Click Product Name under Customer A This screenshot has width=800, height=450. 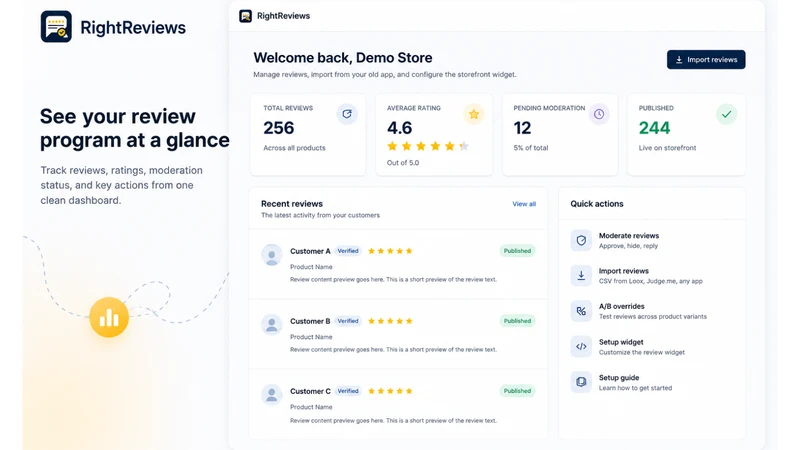[311, 267]
